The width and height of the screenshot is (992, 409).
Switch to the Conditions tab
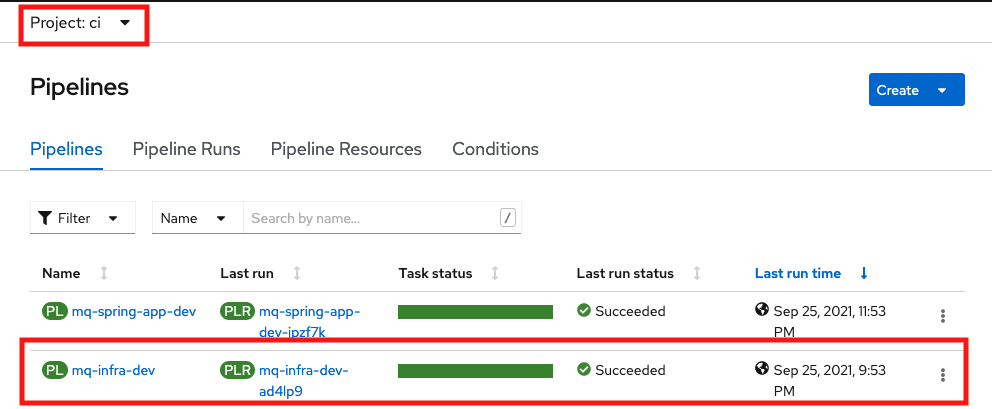pos(495,149)
